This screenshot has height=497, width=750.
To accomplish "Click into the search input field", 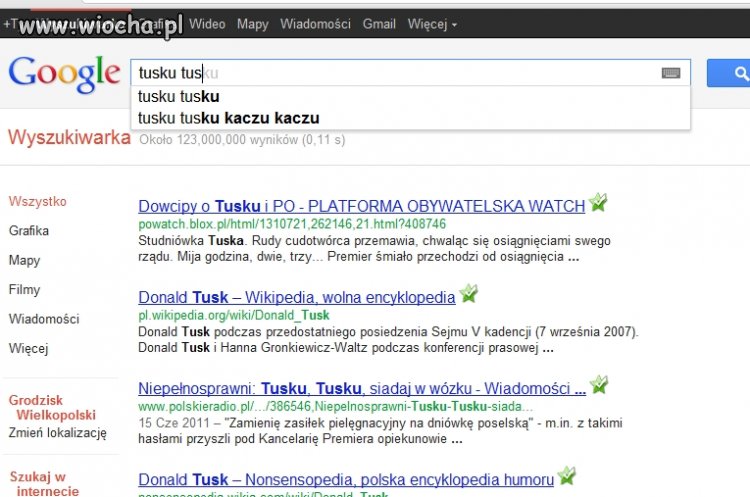I will pos(410,73).
